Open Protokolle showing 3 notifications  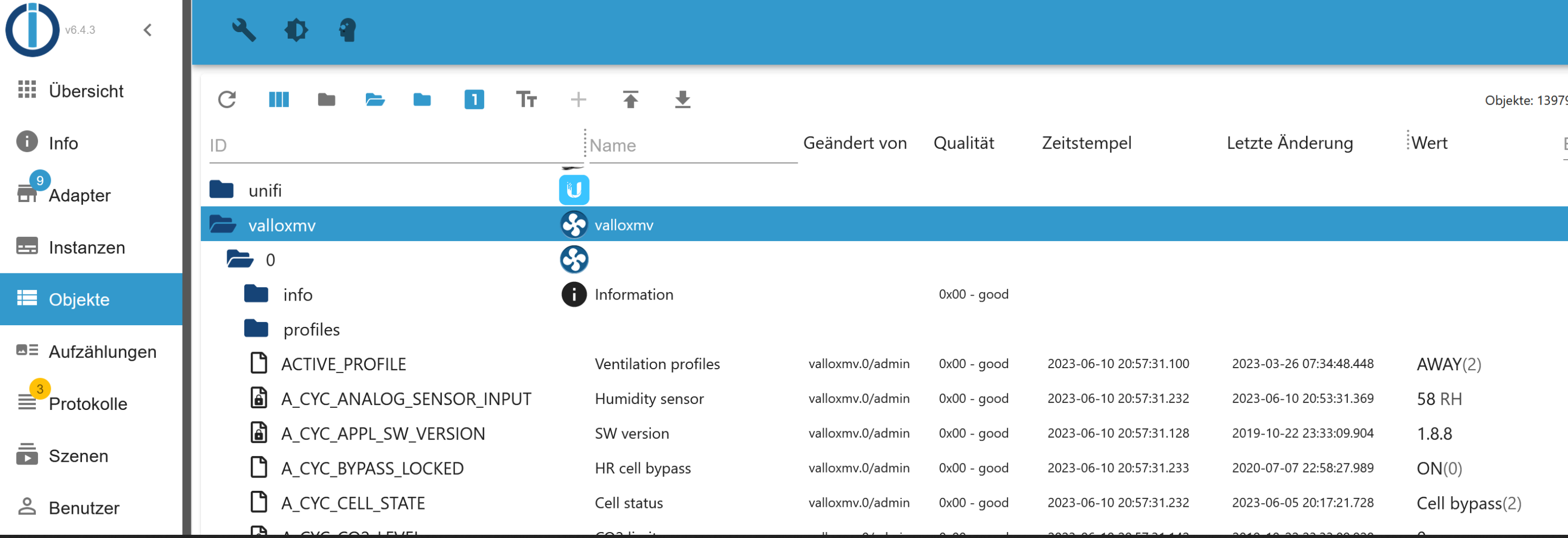tap(88, 403)
